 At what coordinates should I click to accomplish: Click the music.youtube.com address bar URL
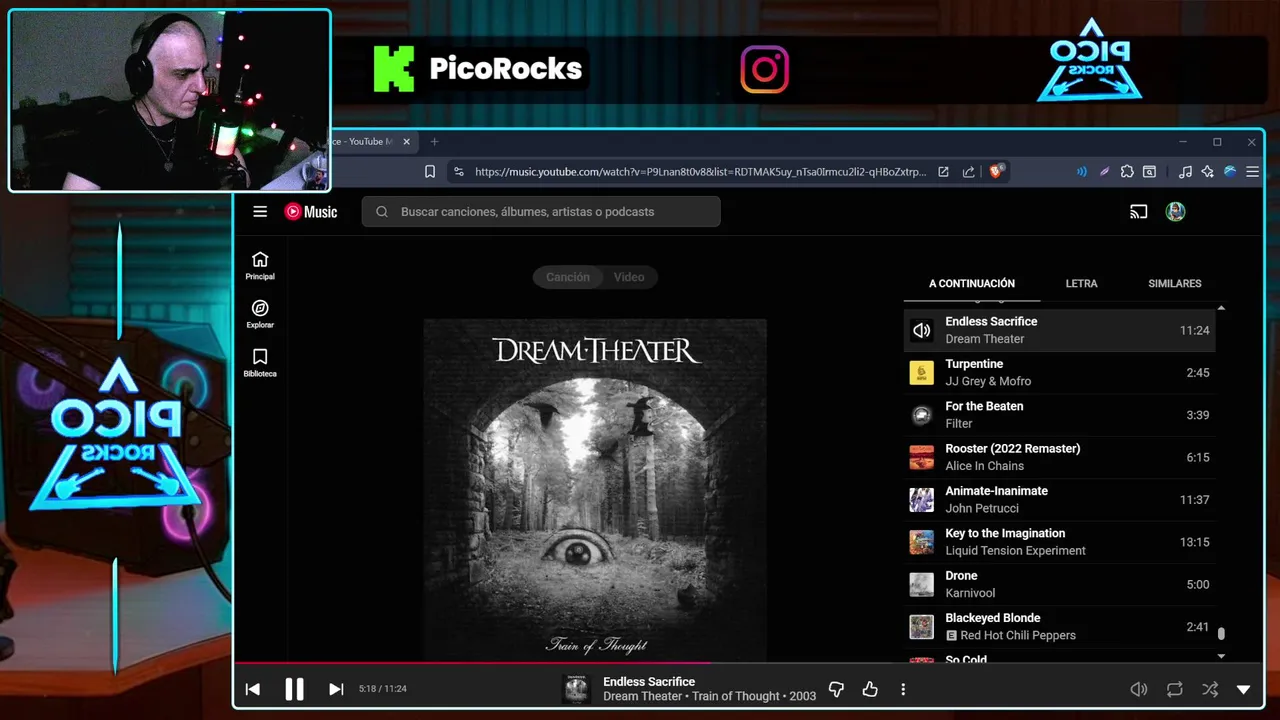700,172
